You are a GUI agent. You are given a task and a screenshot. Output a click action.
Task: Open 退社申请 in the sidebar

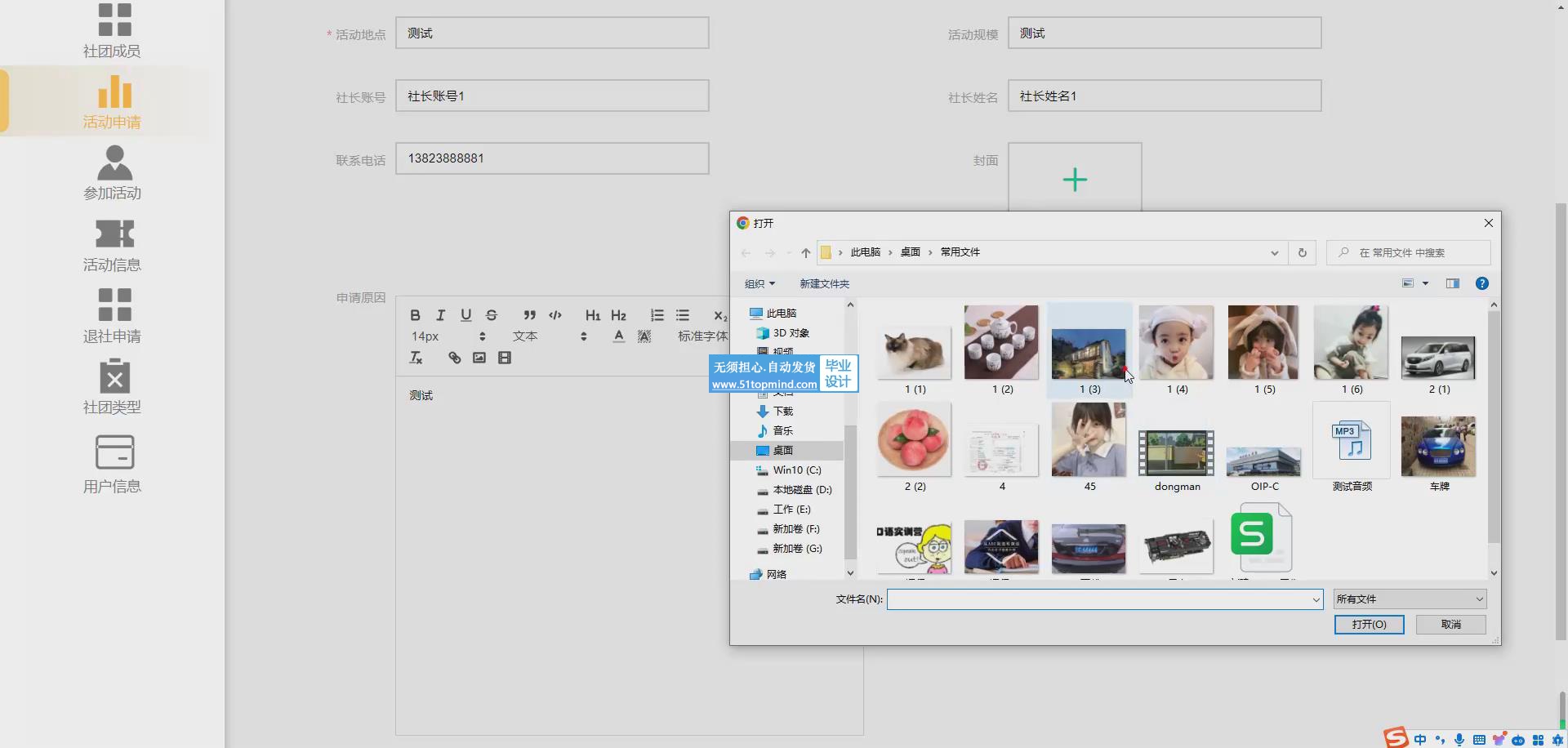[112, 316]
